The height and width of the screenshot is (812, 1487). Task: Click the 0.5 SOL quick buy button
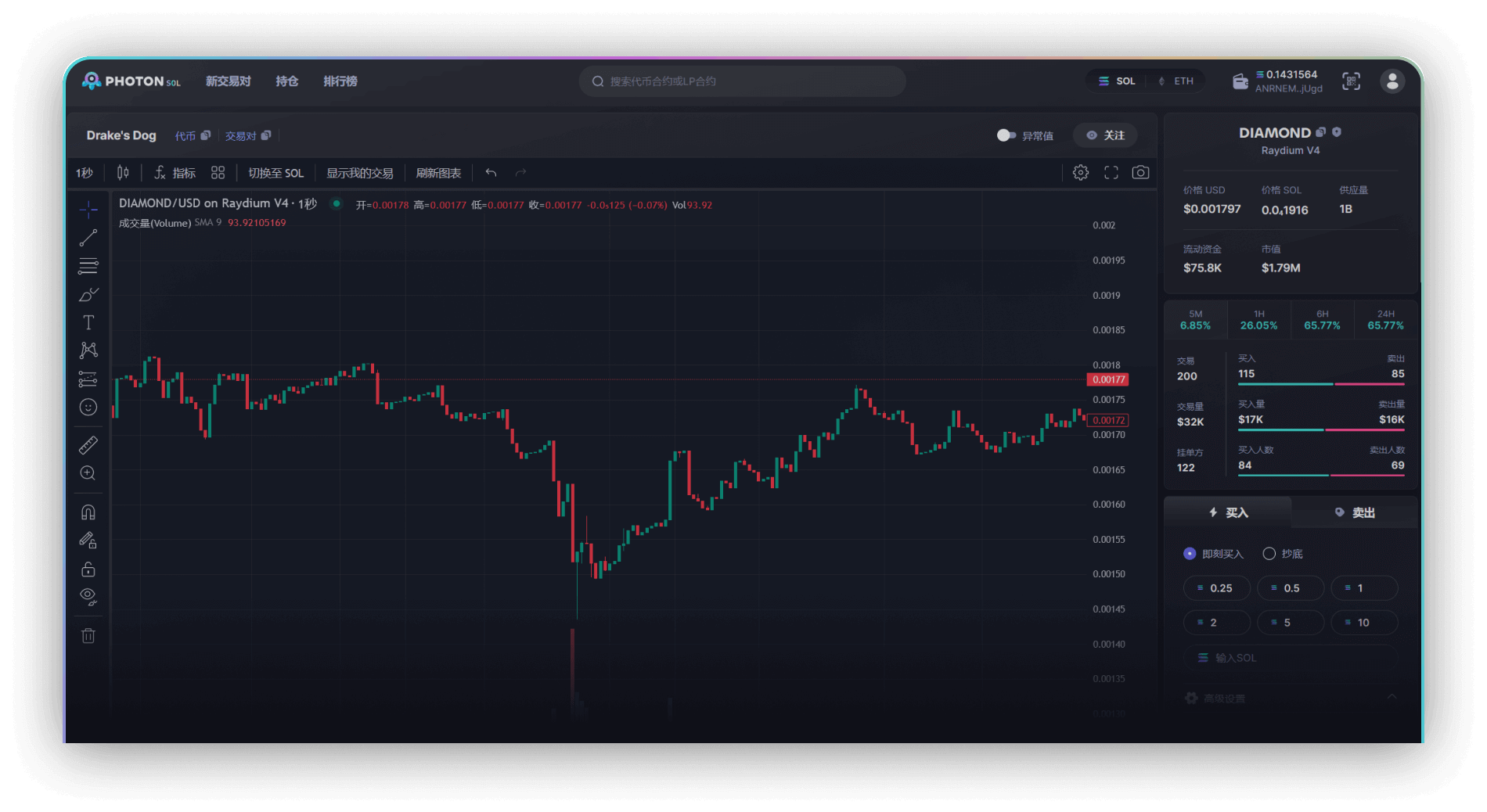(1291, 588)
